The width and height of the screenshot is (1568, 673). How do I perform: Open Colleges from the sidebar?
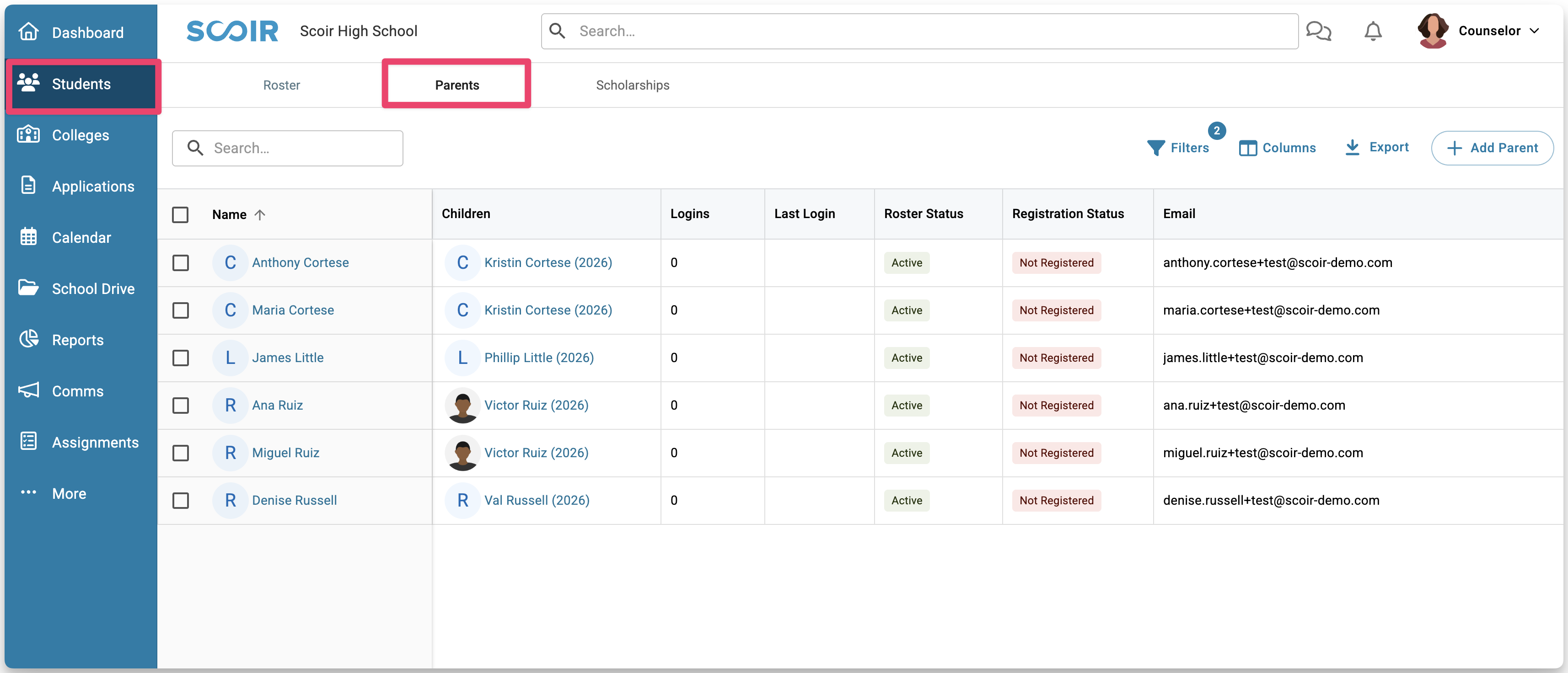[80, 135]
